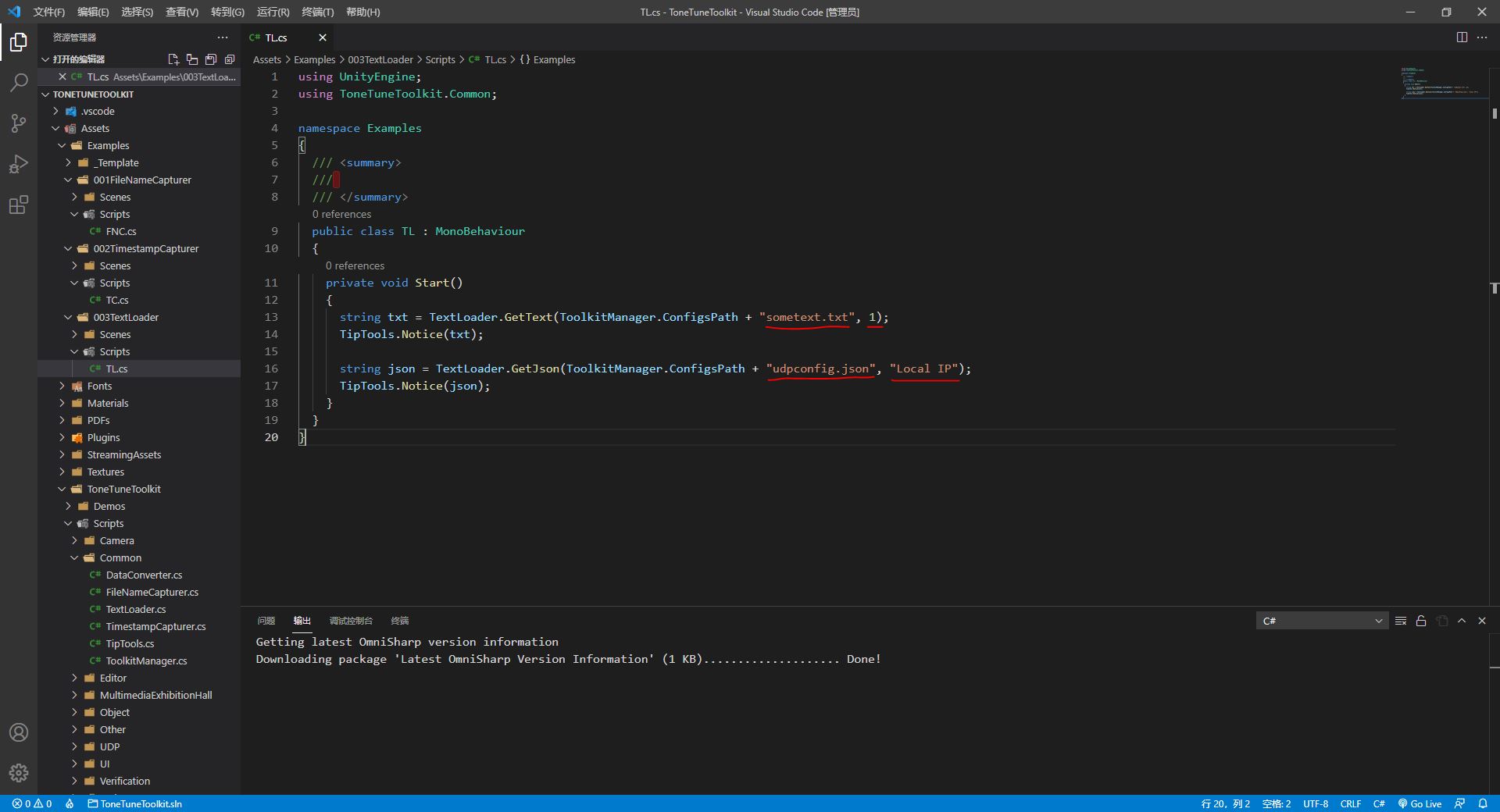Collapse the ToneTuneToolkit folder
The width and height of the screenshot is (1500, 812).
tap(123, 489)
